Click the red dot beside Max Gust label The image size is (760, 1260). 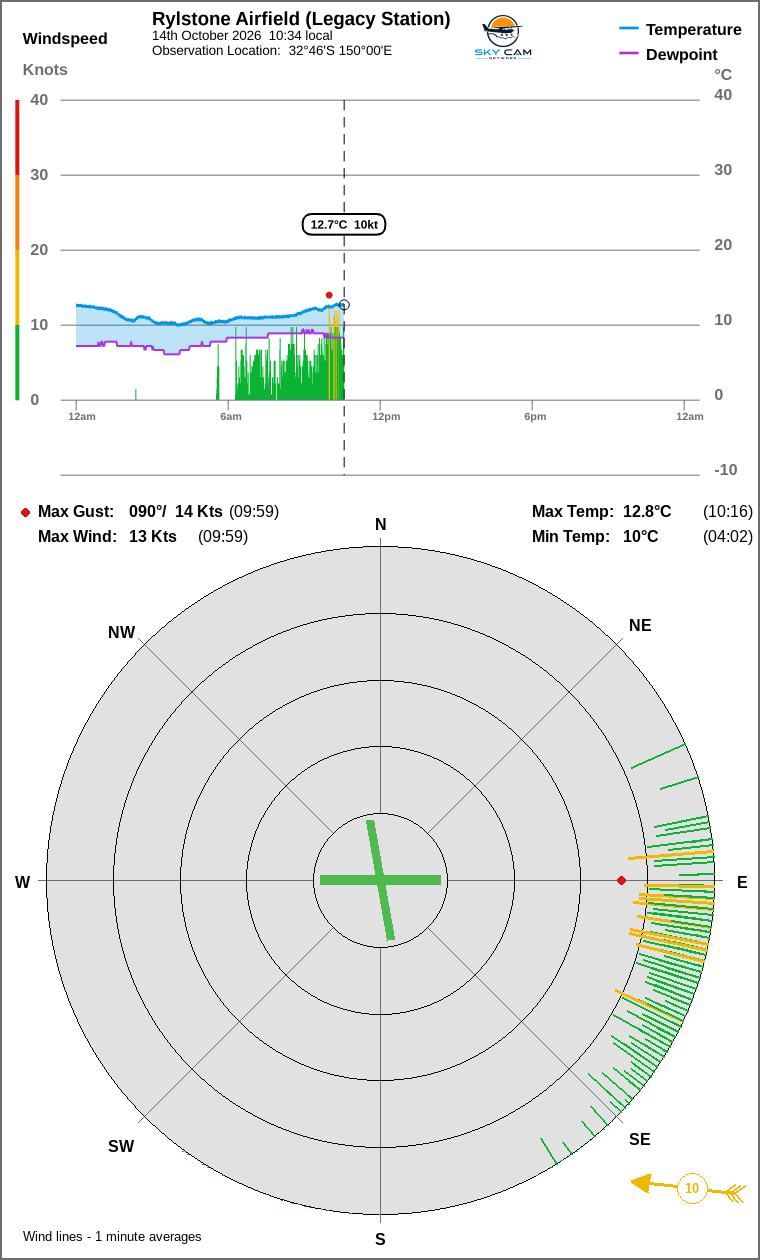click(25, 512)
